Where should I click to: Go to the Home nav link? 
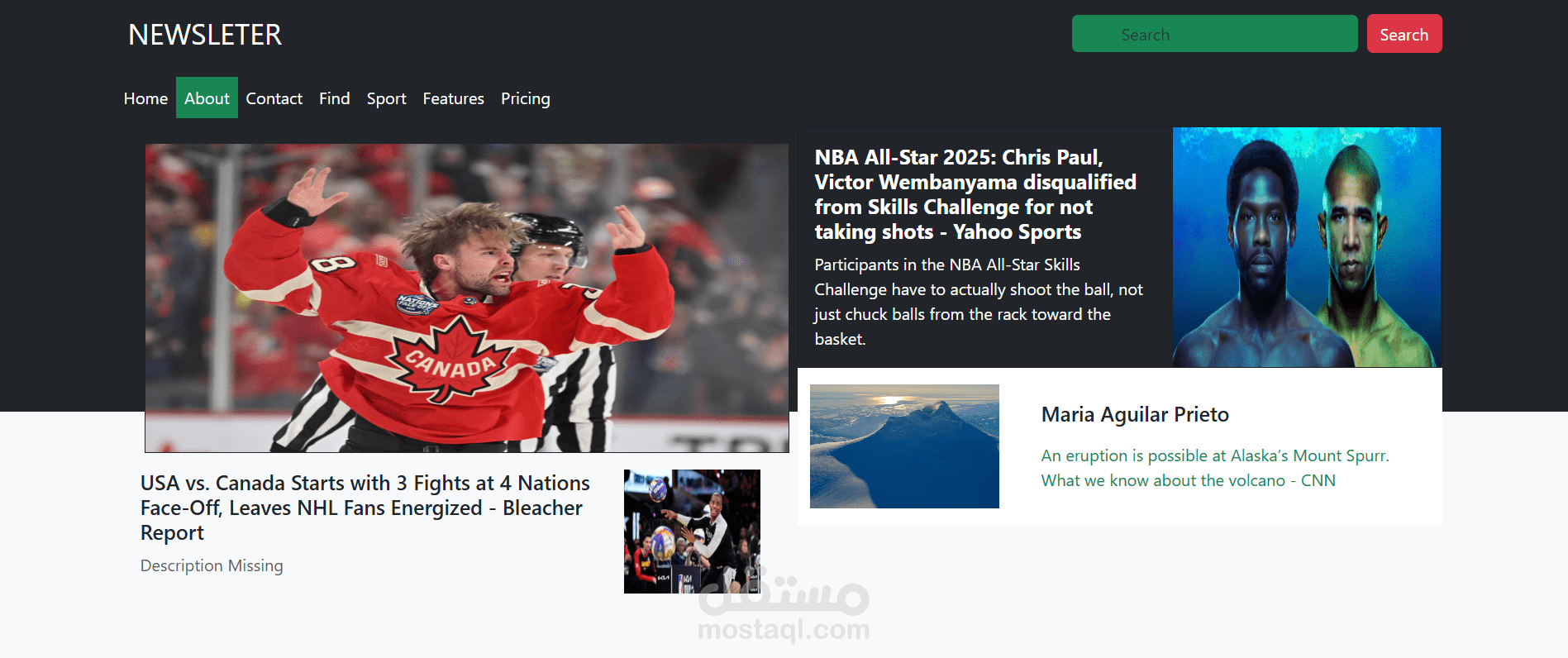[x=145, y=98]
